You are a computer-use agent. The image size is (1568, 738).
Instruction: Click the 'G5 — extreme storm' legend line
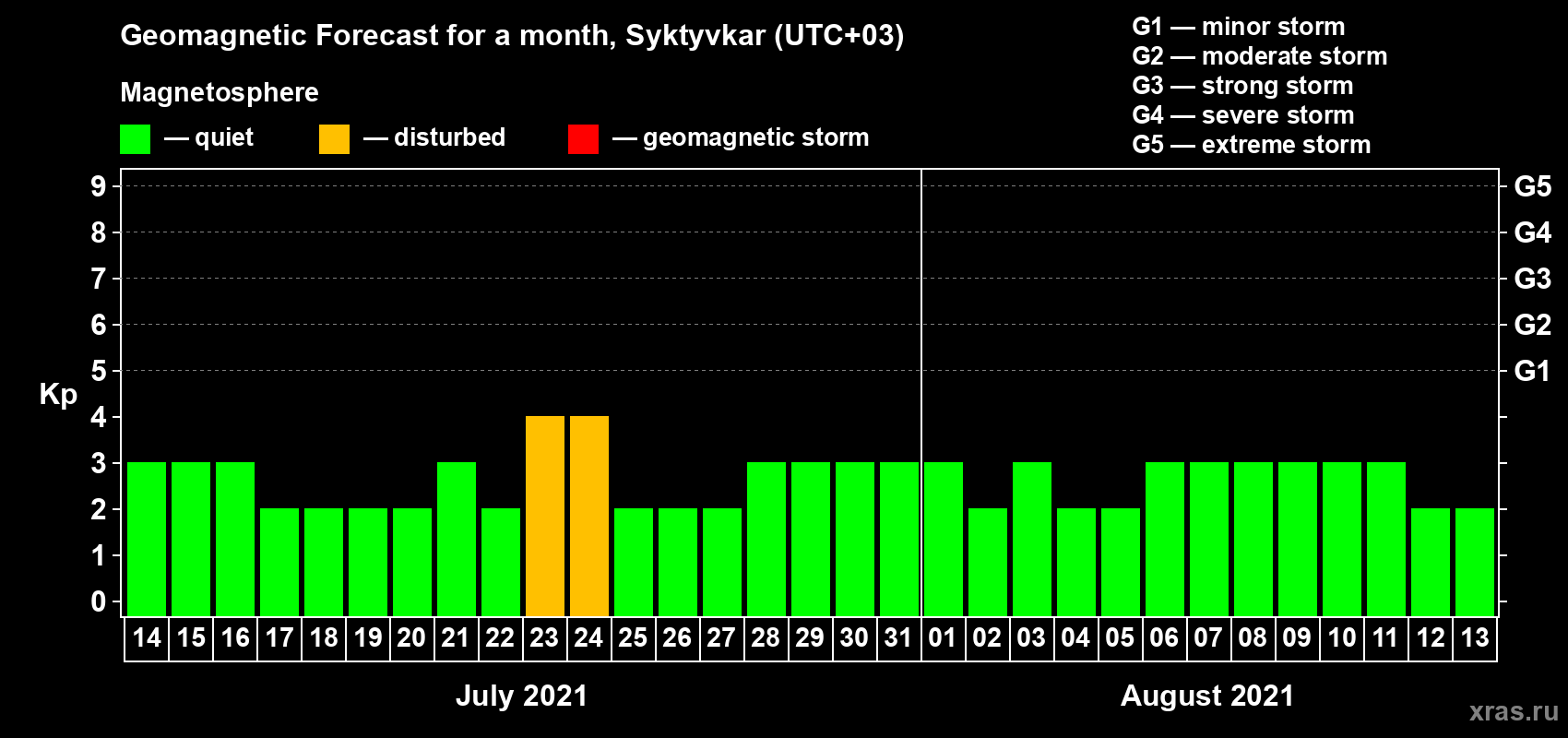tap(1252, 145)
